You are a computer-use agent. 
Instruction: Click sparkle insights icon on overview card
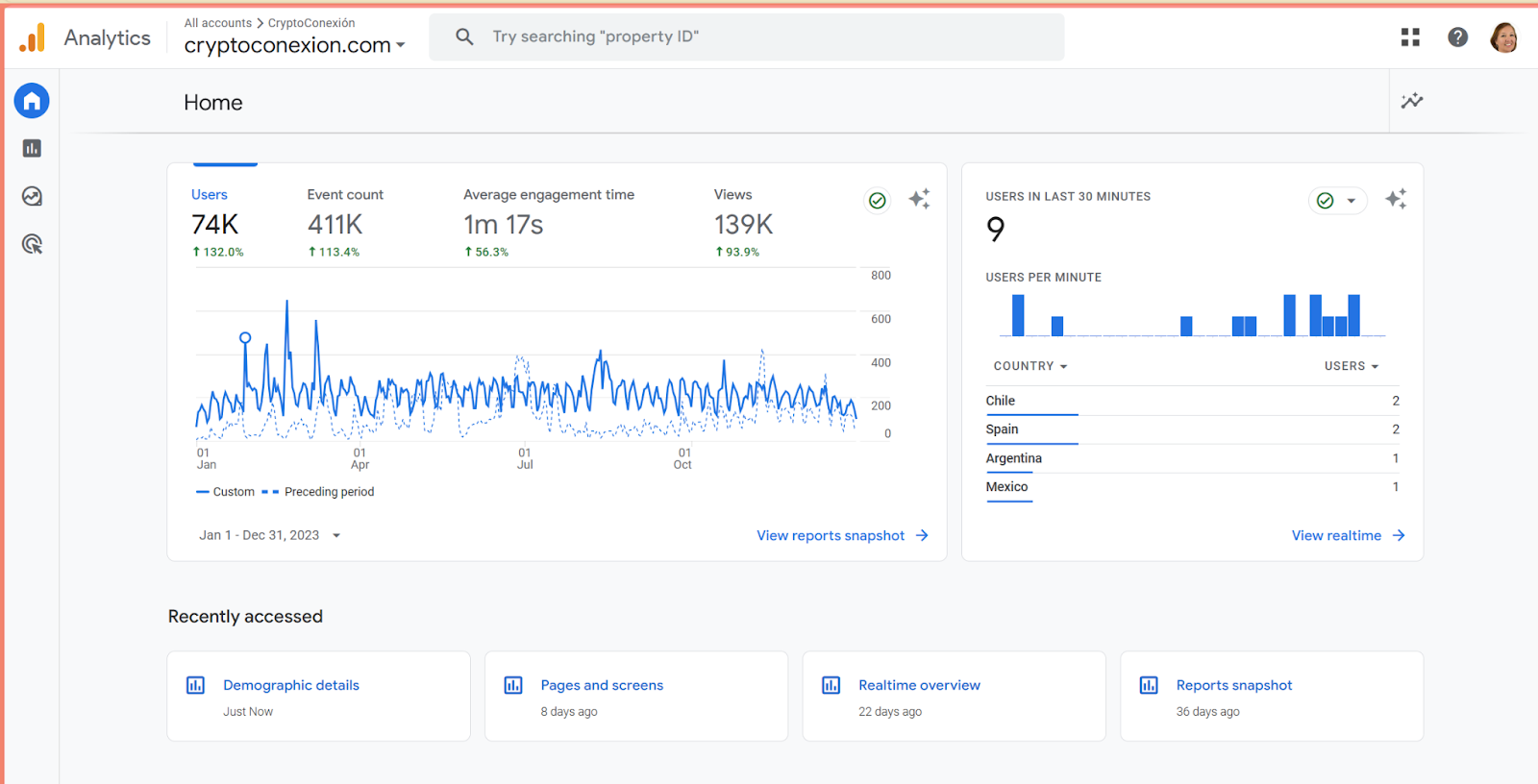tap(920, 199)
